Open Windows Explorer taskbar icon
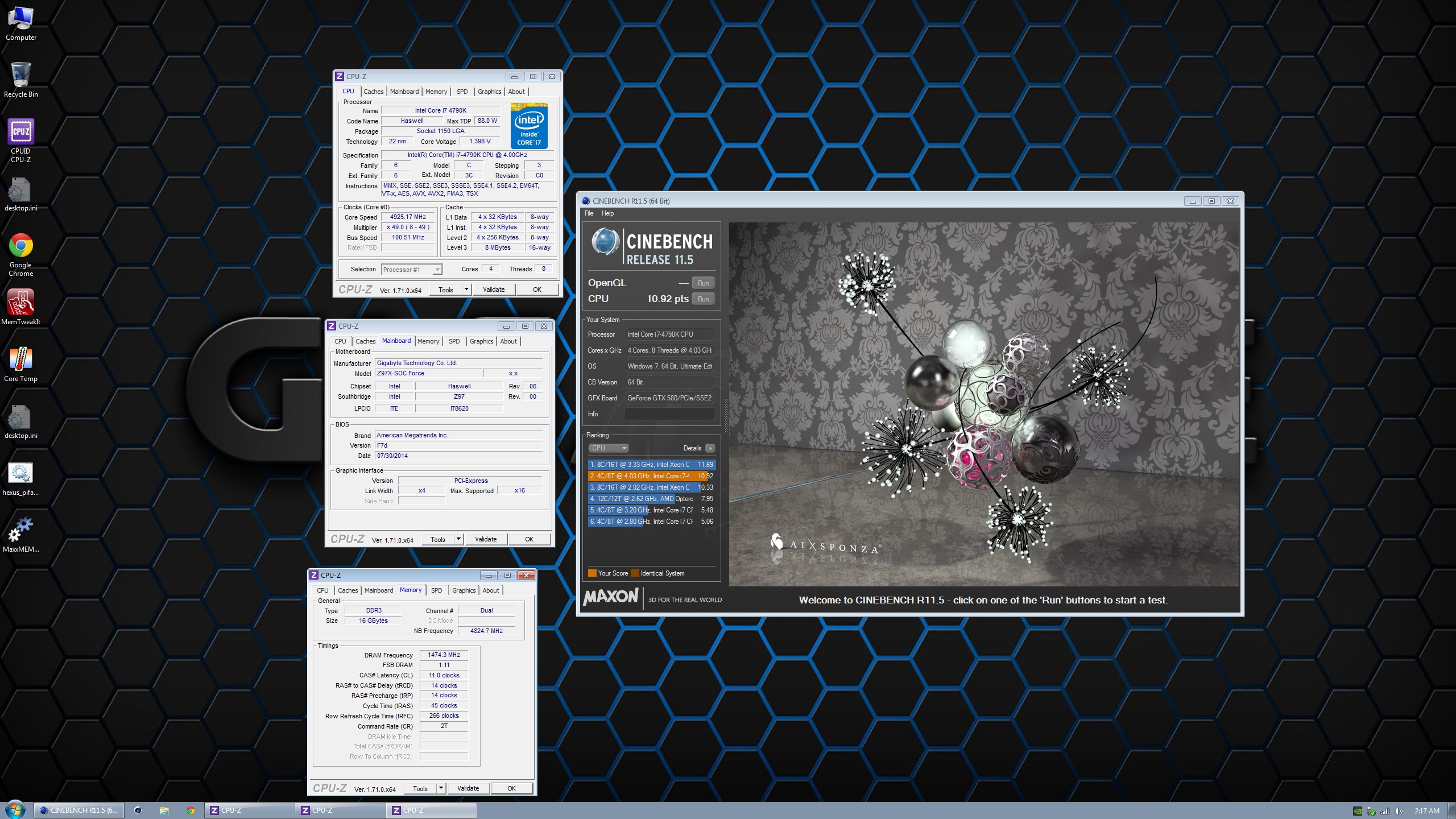The width and height of the screenshot is (1456, 819). [x=164, y=810]
